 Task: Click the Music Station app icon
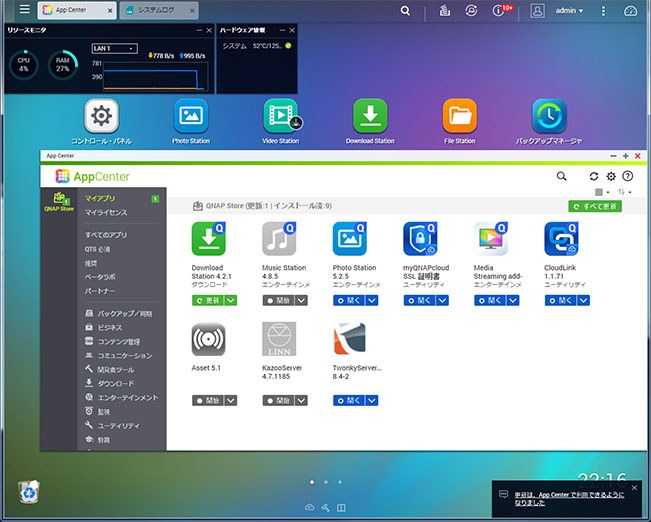[x=279, y=239]
